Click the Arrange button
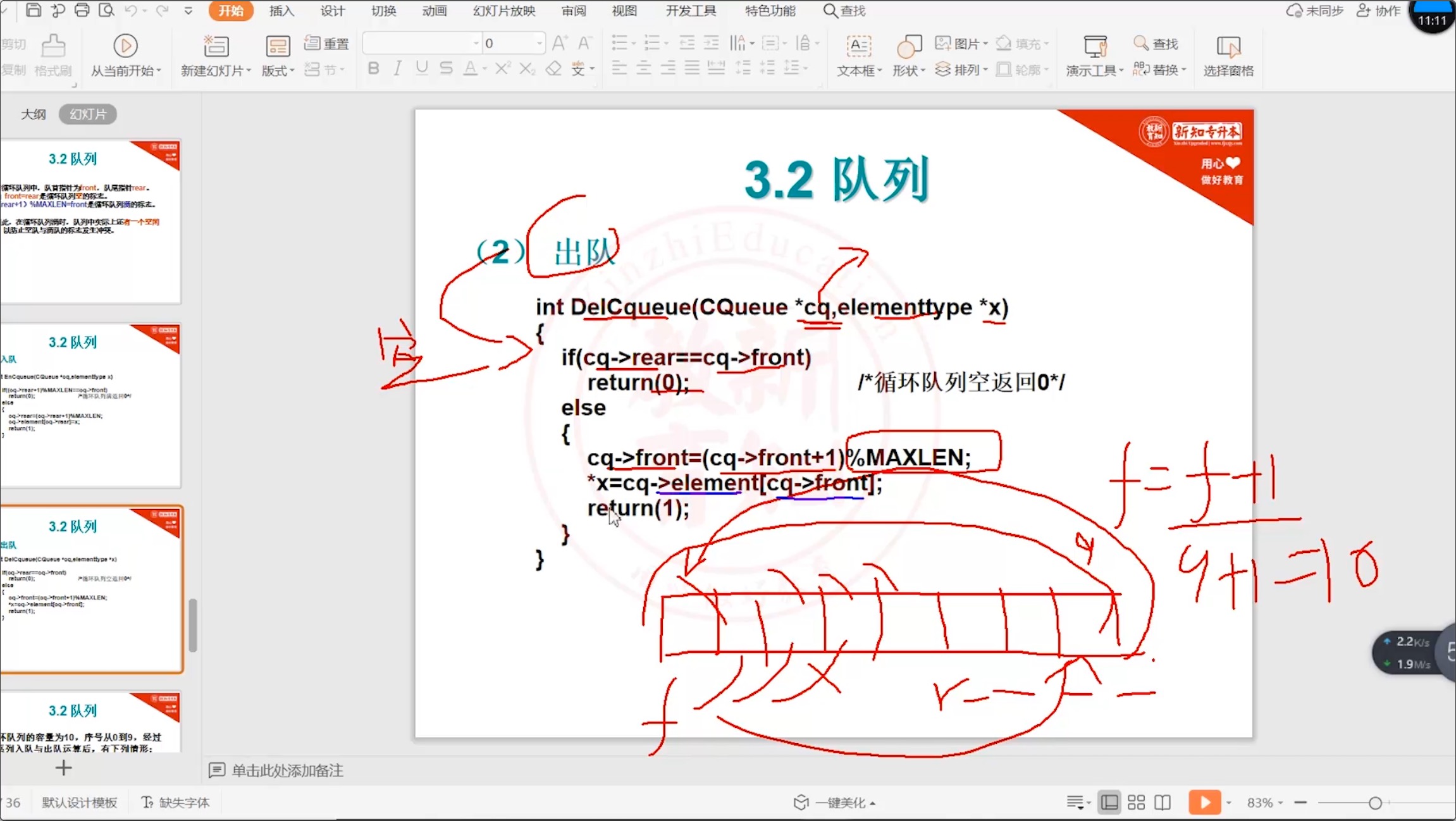Screen dimensions: 1456x821 [961, 69]
